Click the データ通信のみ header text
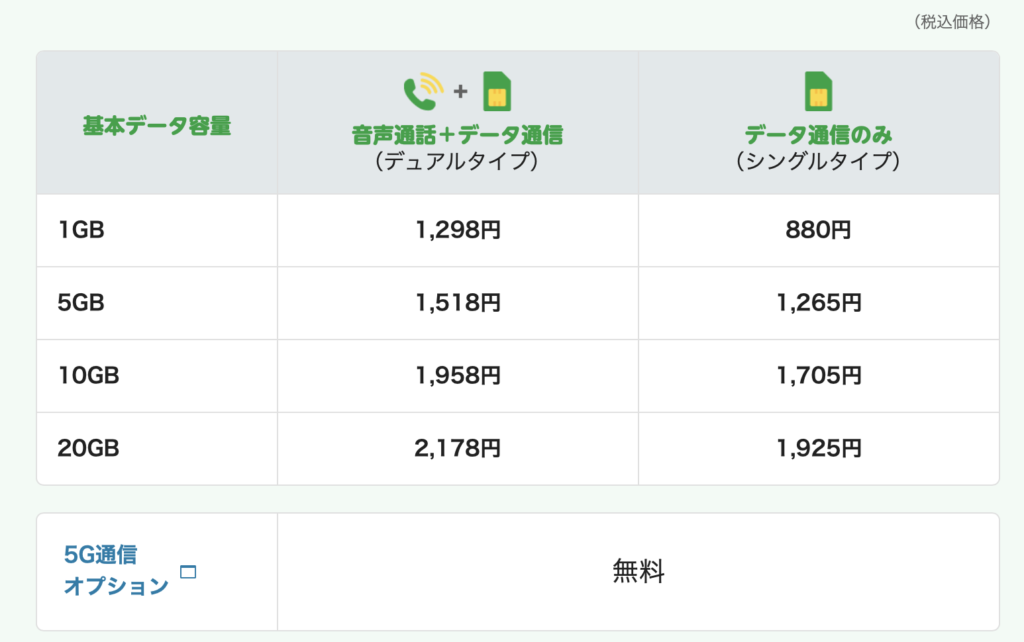 (x=817, y=135)
